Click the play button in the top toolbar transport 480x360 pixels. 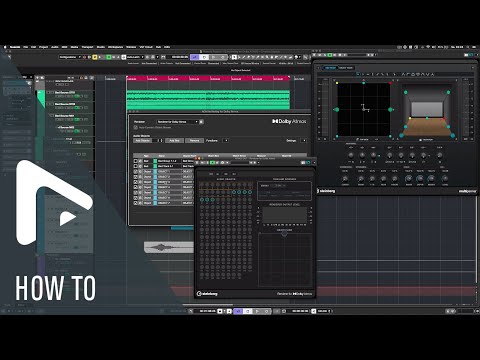[213, 57]
